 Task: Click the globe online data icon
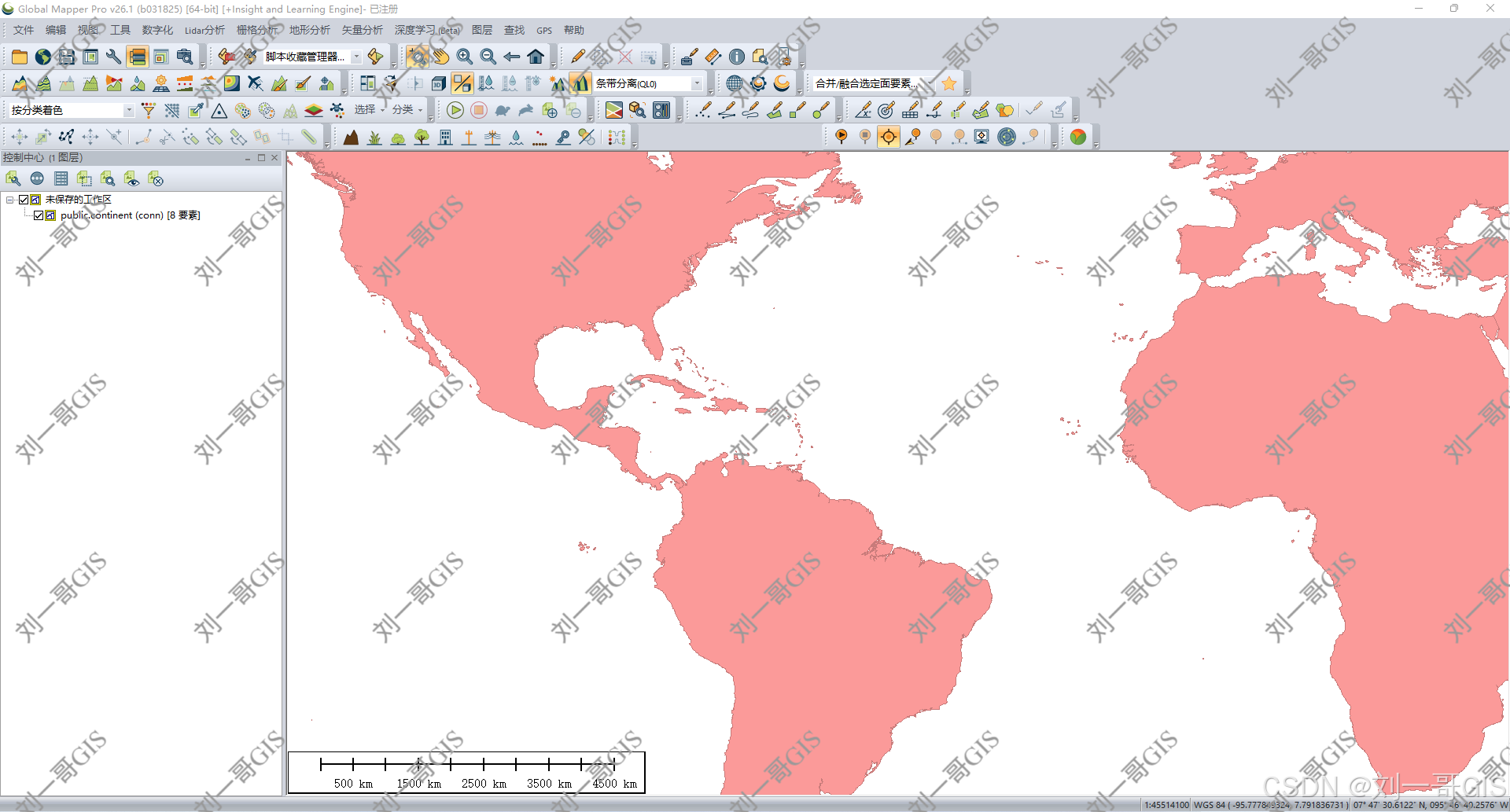tap(43, 57)
